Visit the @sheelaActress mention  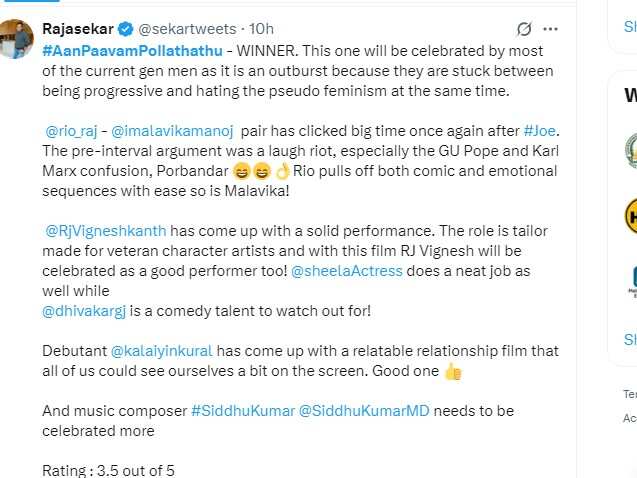pos(346,271)
